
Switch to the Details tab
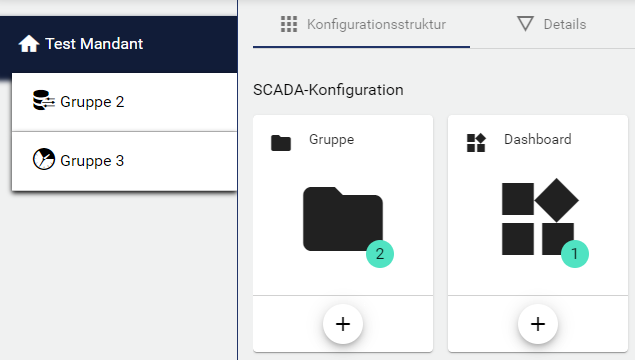pos(552,25)
